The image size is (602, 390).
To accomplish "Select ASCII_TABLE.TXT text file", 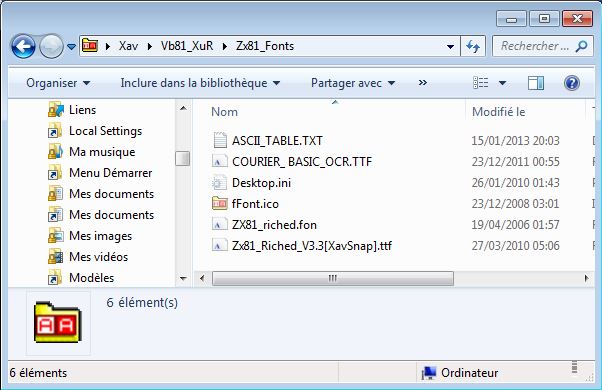I will point(277,140).
